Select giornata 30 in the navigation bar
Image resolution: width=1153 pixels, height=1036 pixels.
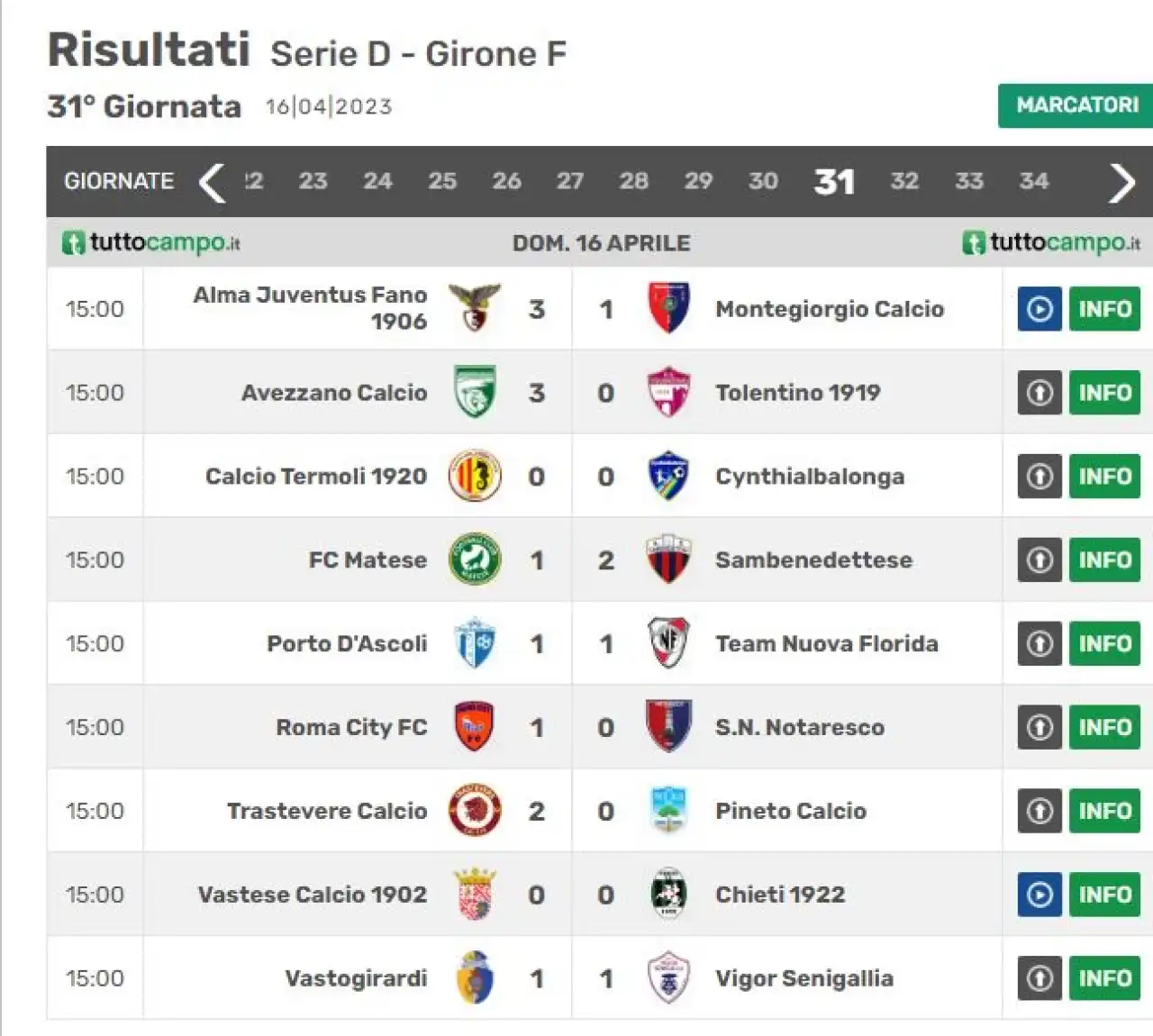point(763,181)
